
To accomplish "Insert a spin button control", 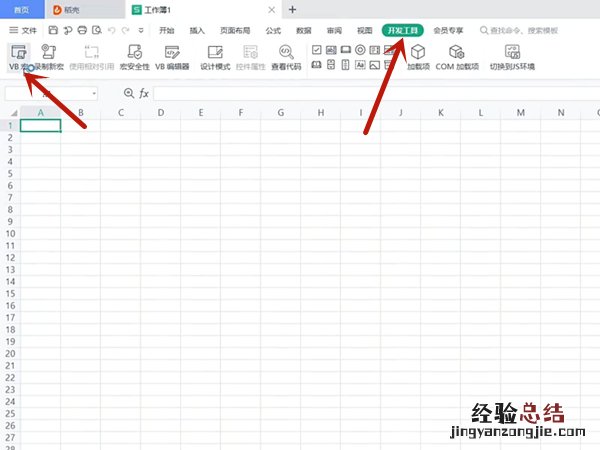I will pyautogui.click(x=331, y=65).
